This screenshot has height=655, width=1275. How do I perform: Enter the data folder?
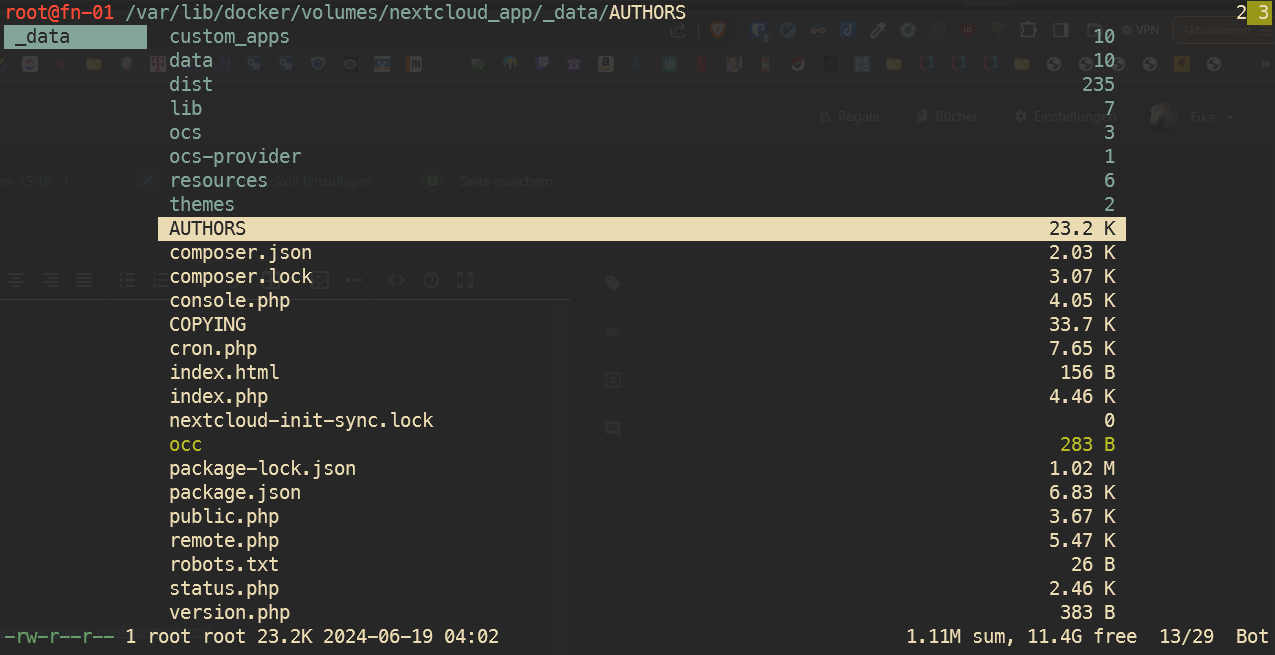(191, 61)
